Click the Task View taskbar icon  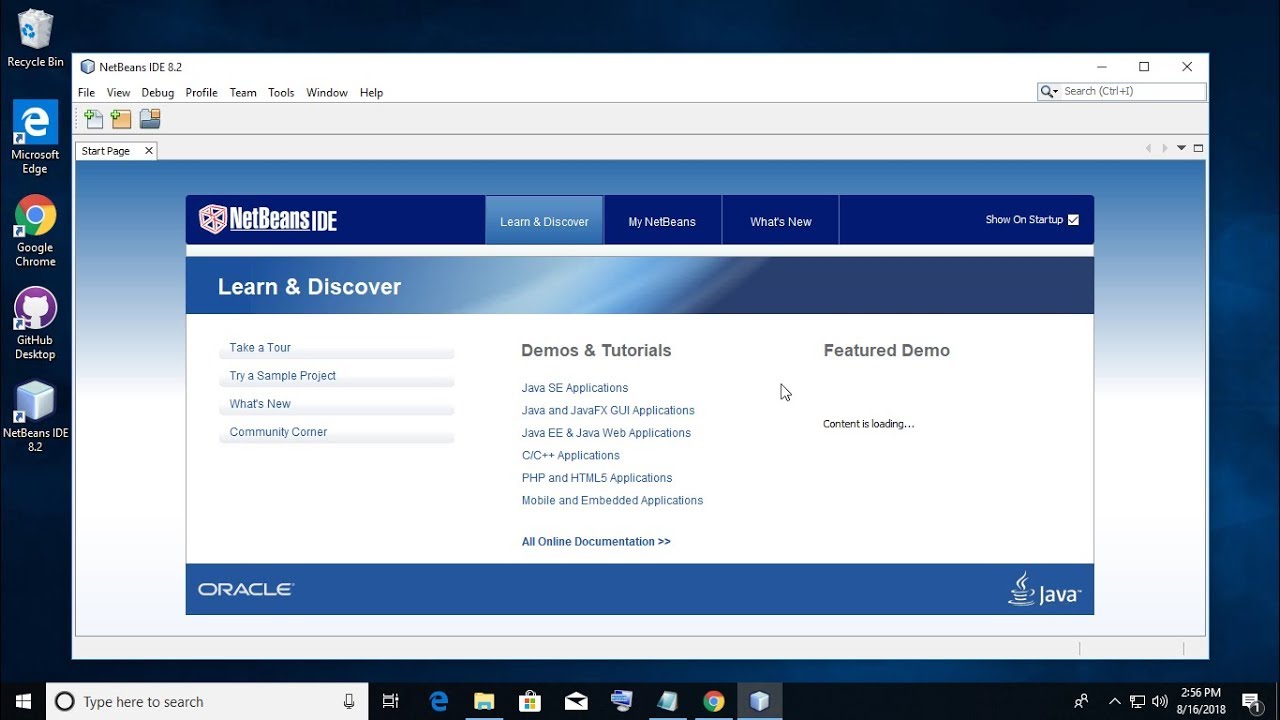391,701
